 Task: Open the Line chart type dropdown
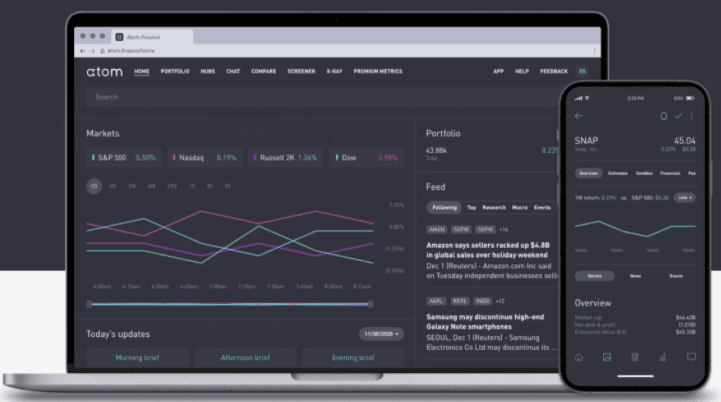[x=686, y=198]
